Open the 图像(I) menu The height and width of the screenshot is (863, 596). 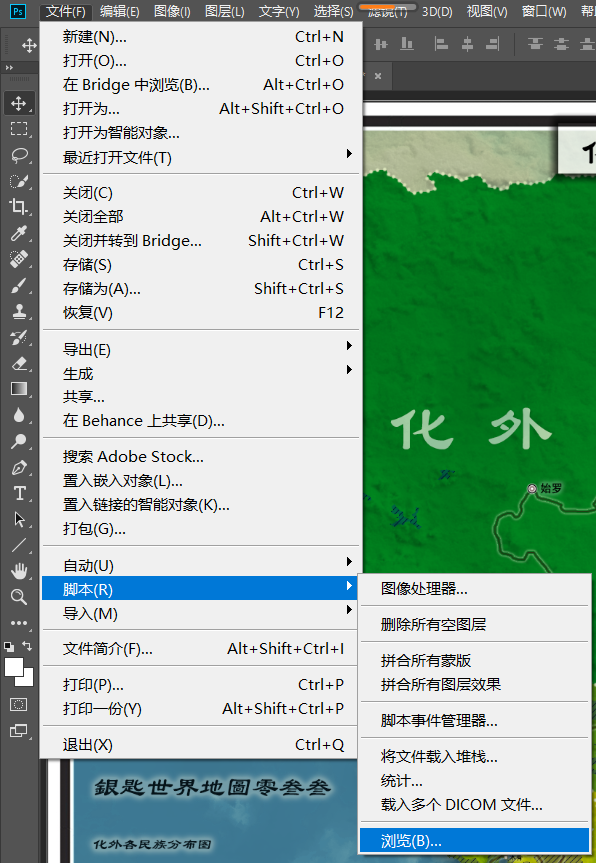pyautogui.click(x=172, y=11)
